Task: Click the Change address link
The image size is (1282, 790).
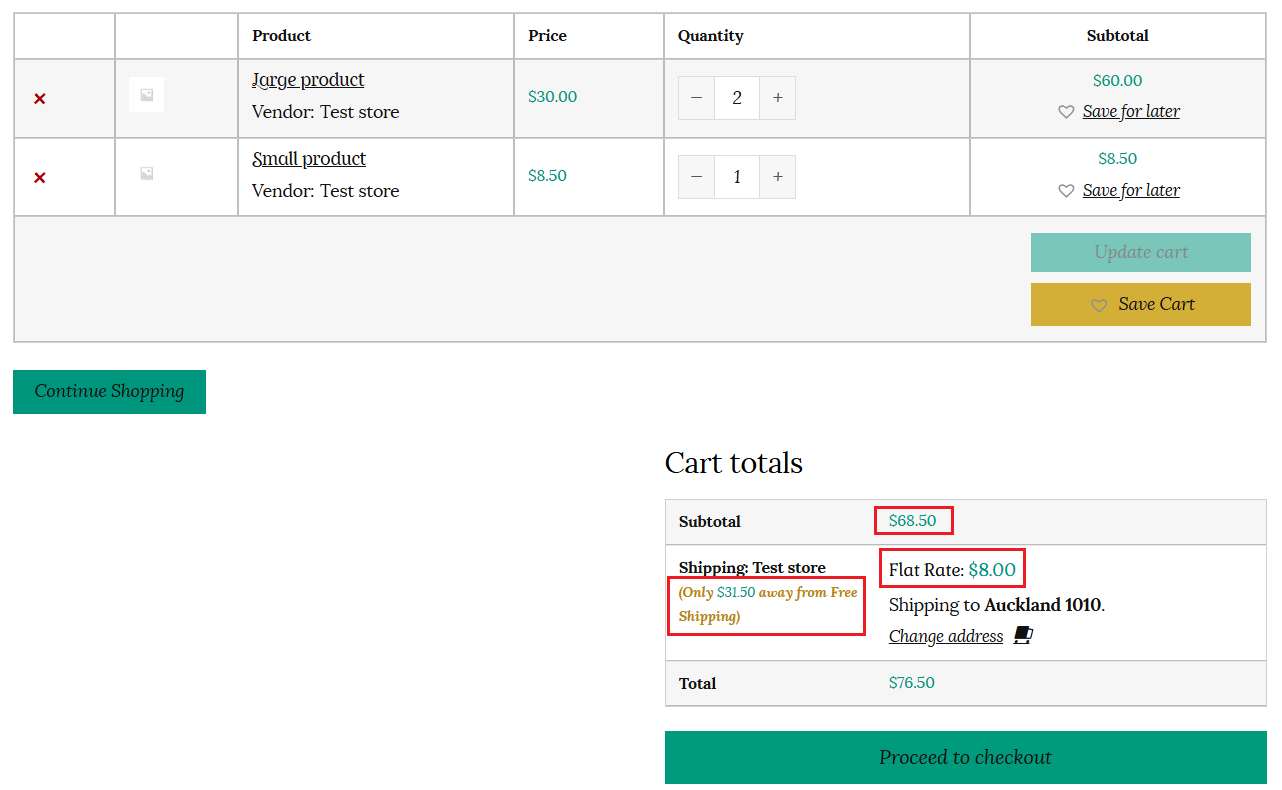Action: point(946,636)
